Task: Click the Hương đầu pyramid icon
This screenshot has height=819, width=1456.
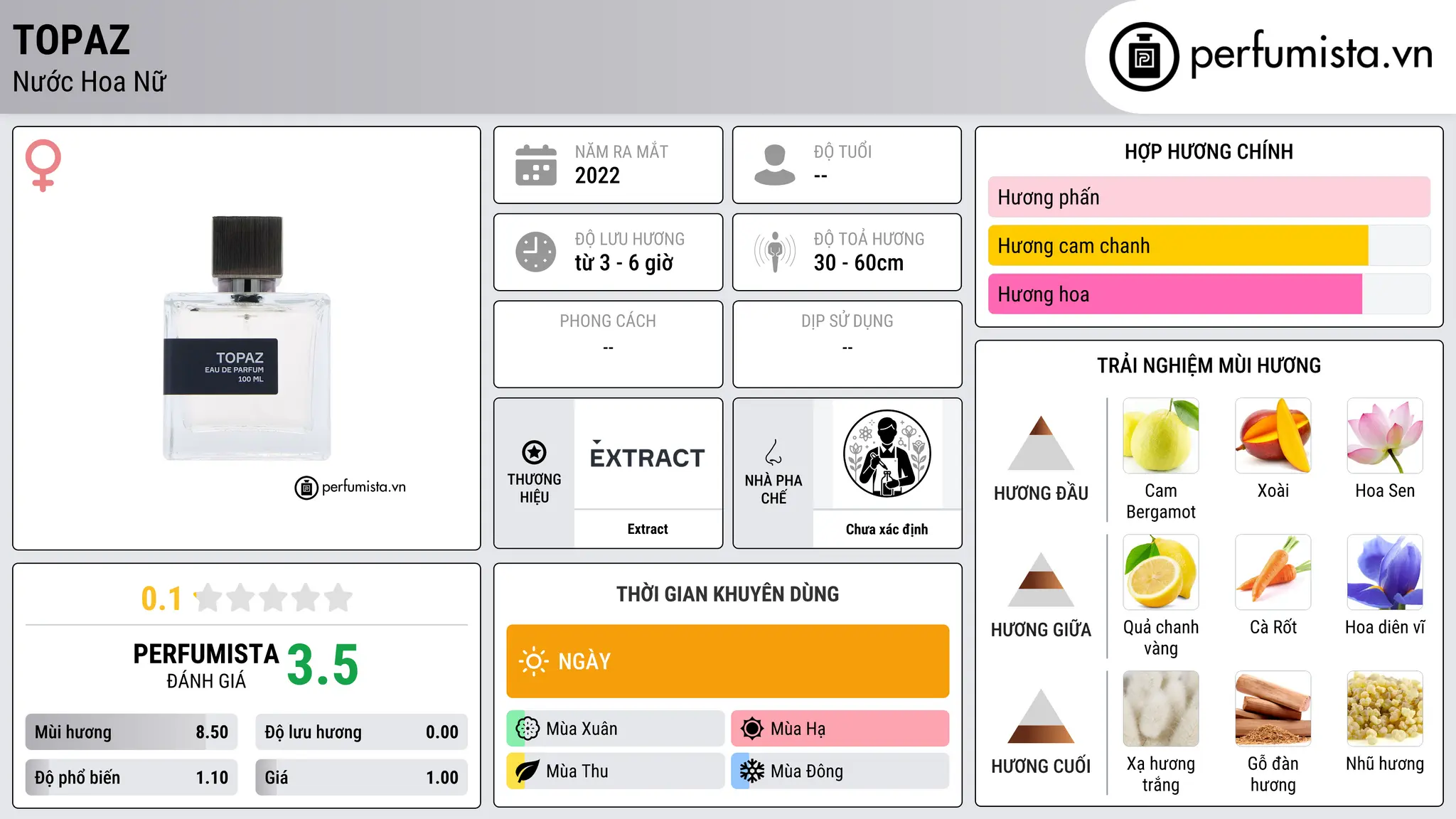Action: [1041, 443]
